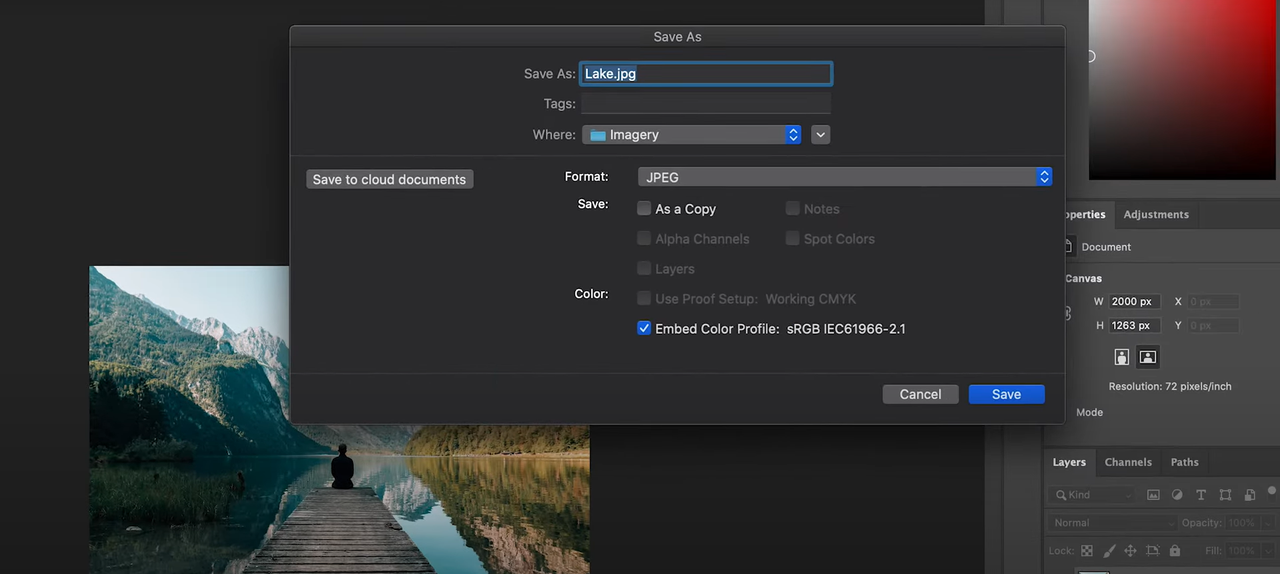The height and width of the screenshot is (574, 1280).
Task: Click the lock transparent pixels icon
Action: tap(1087, 551)
